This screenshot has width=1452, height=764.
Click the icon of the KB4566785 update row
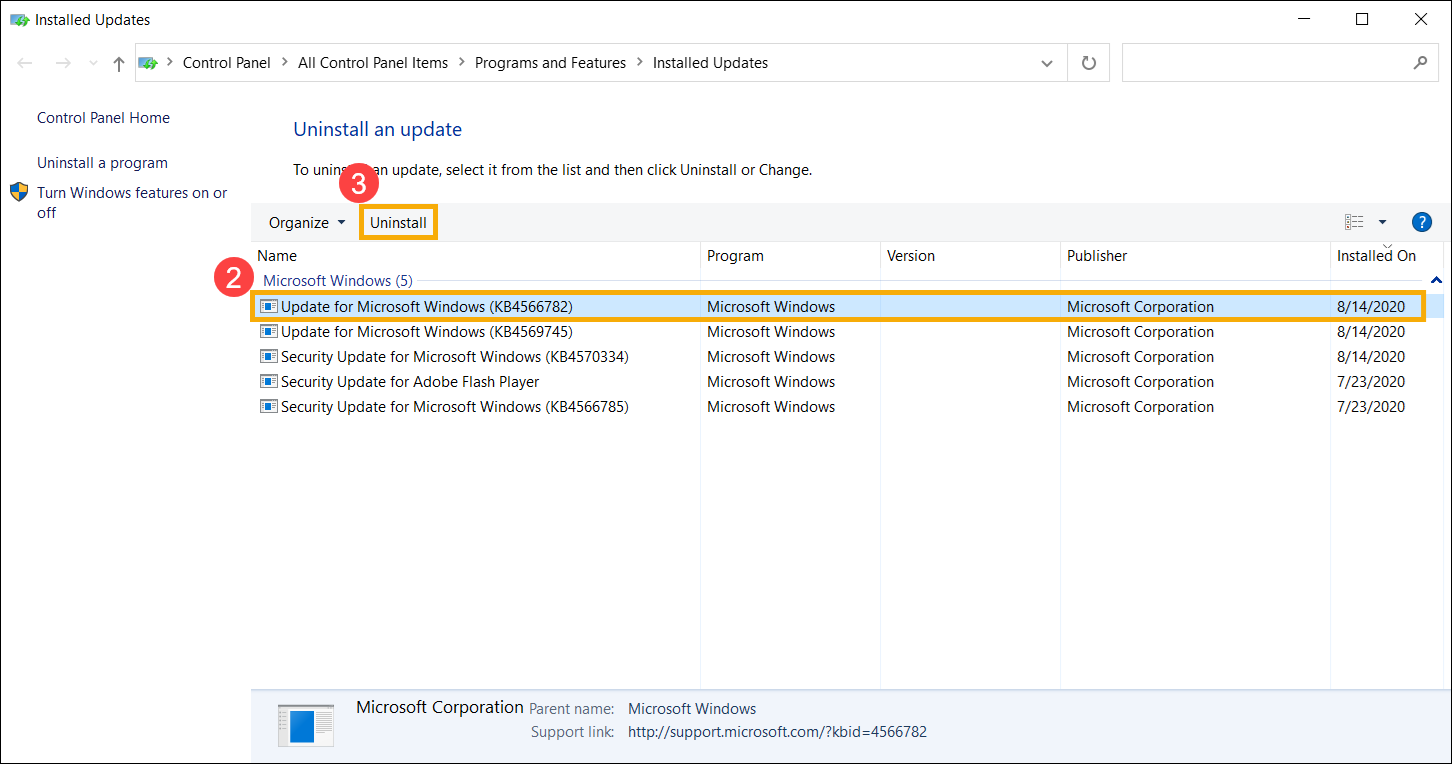click(x=268, y=406)
